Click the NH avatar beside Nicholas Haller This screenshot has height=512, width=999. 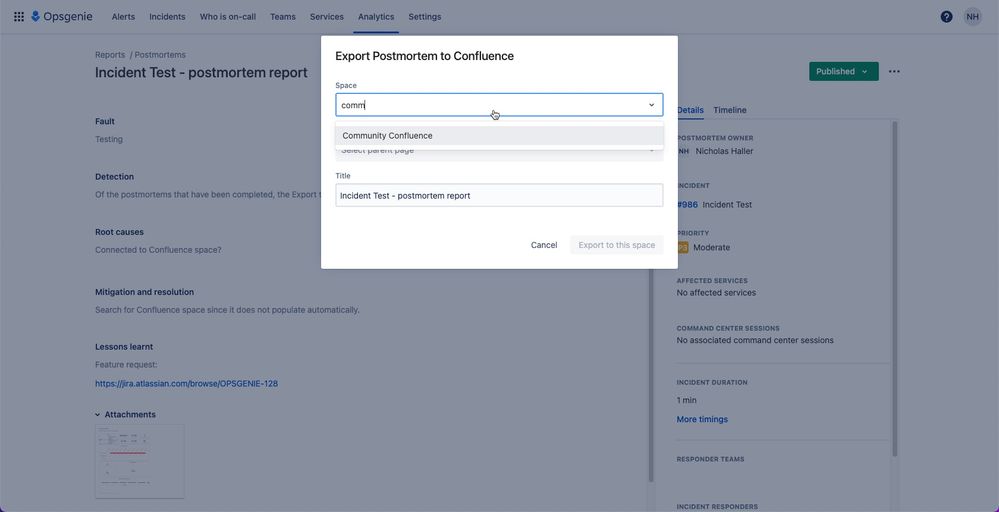pyautogui.click(x=683, y=151)
